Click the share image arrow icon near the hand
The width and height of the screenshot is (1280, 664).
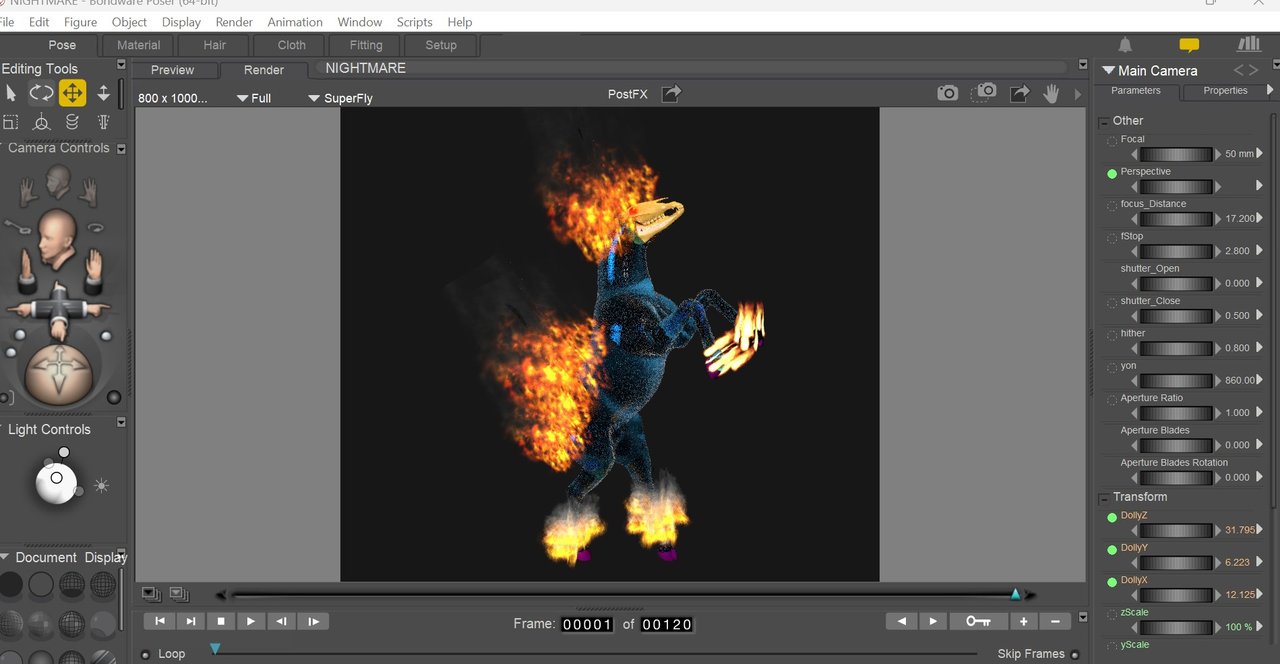point(1019,93)
